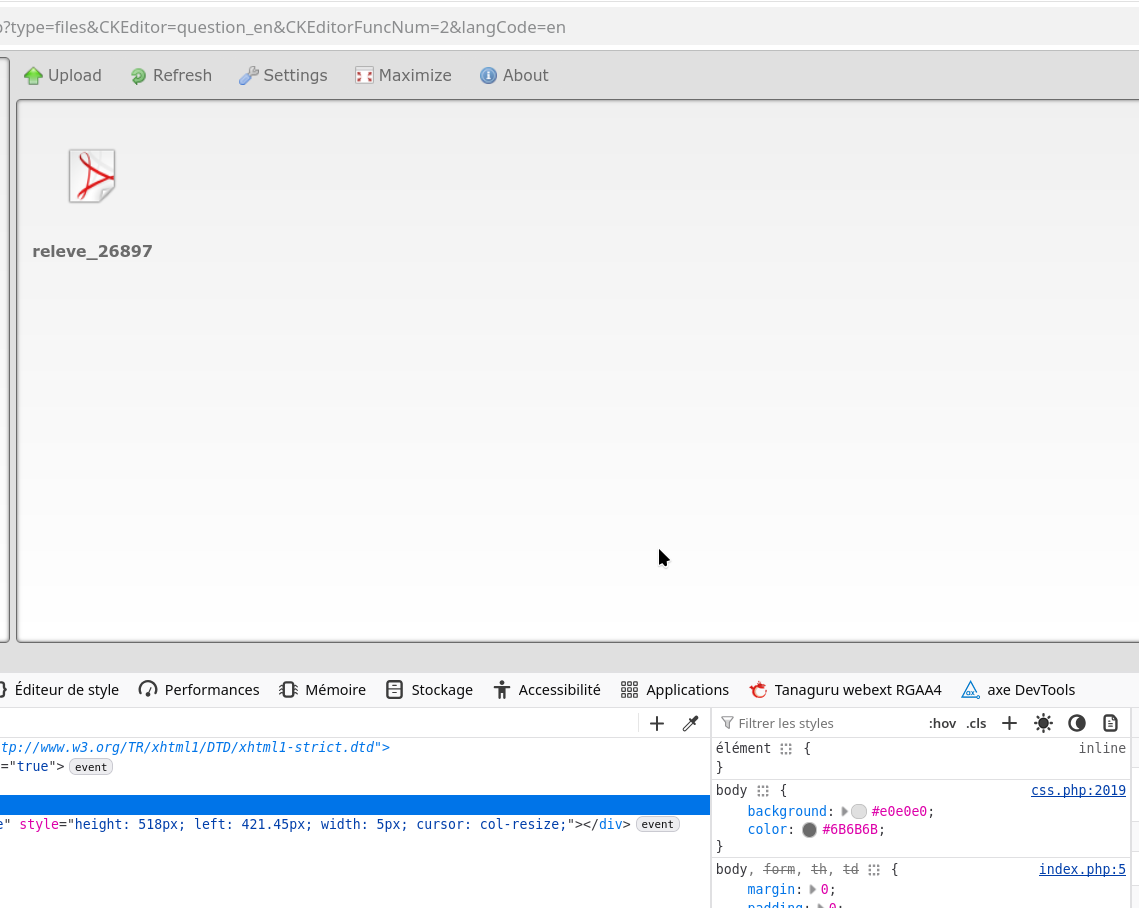1139x908 pixels.
Task: Open the Stockage tab
Action: click(429, 690)
